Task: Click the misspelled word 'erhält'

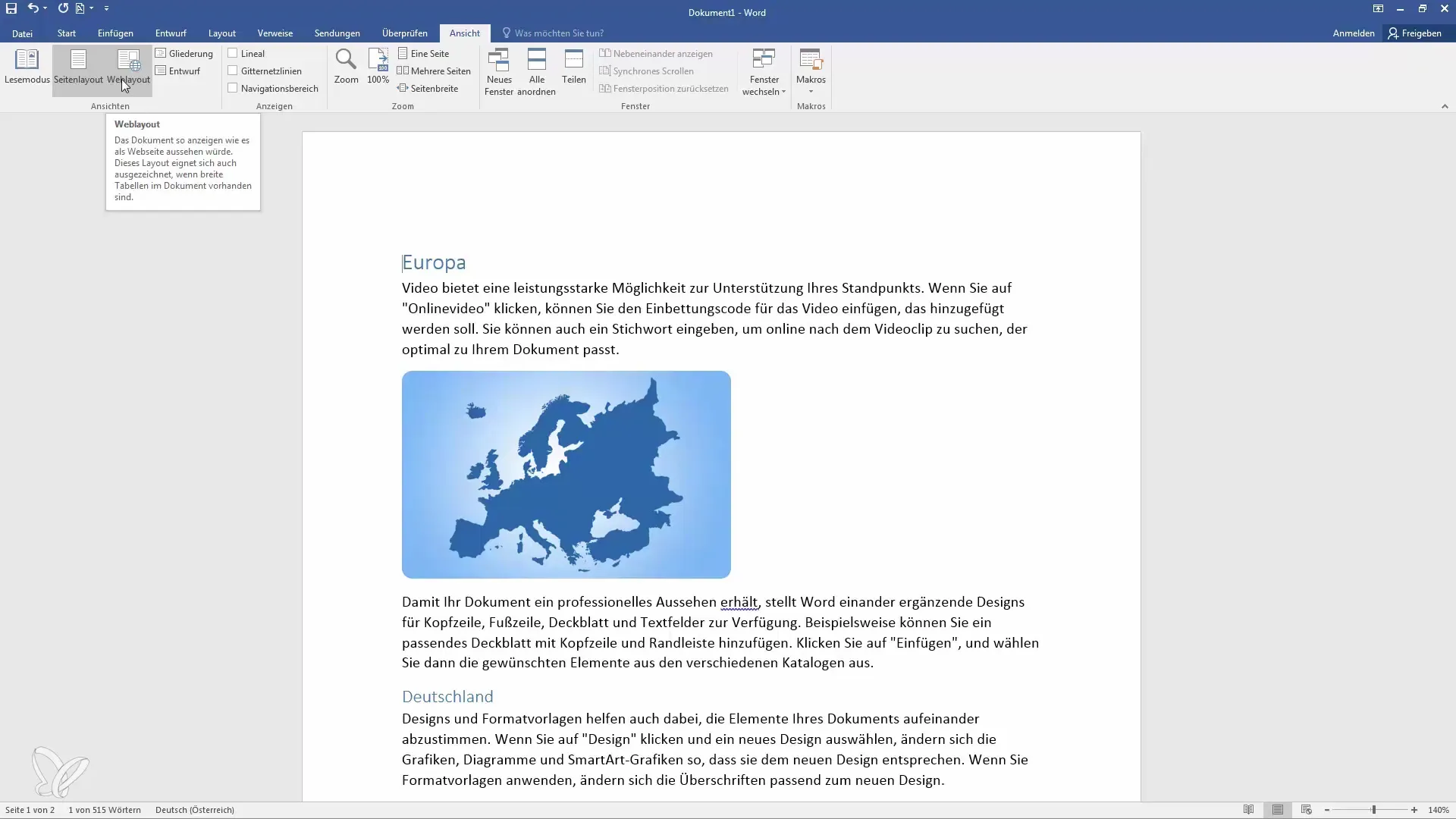Action: pyautogui.click(x=739, y=602)
